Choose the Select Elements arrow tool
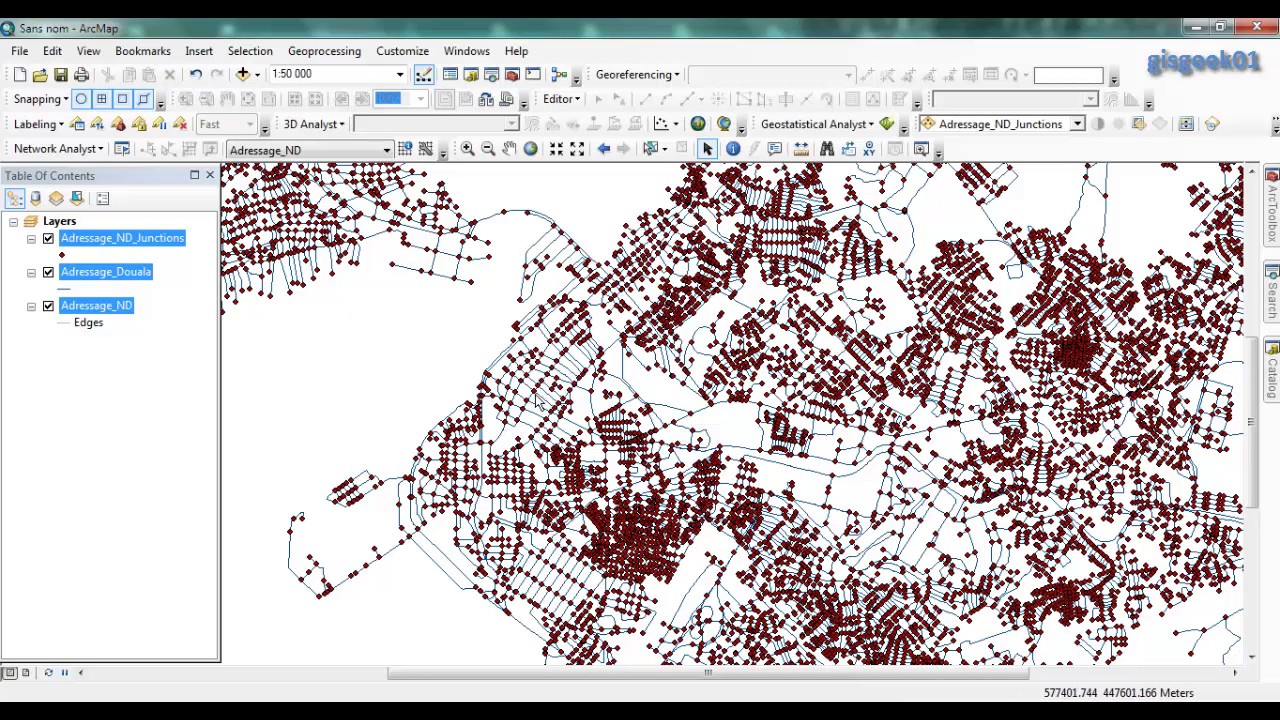The image size is (1280, 720). (x=707, y=149)
